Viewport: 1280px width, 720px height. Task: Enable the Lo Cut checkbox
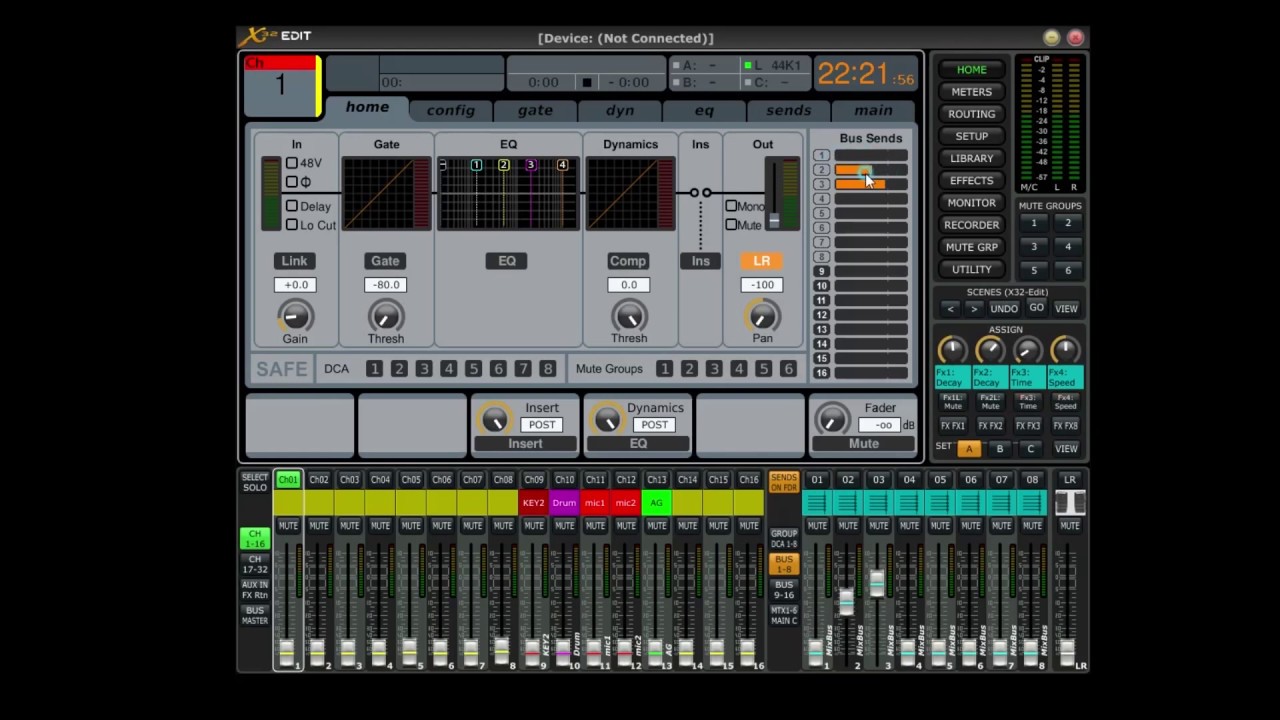coord(292,225)
